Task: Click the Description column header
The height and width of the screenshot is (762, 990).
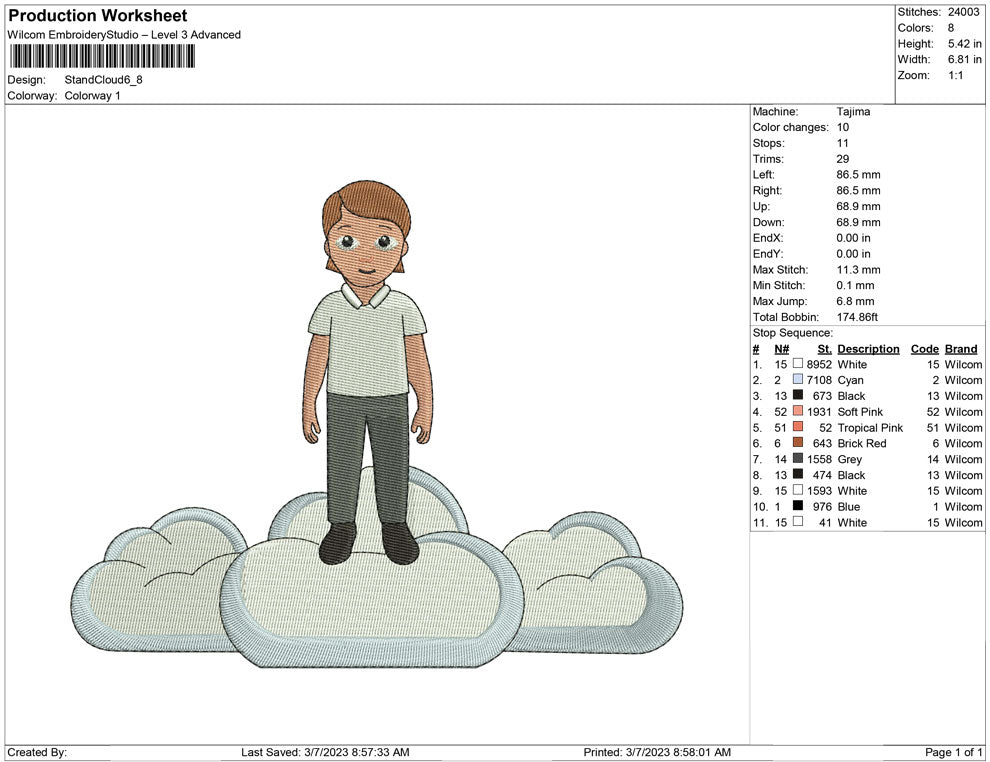Action: (x=868, y=349)
